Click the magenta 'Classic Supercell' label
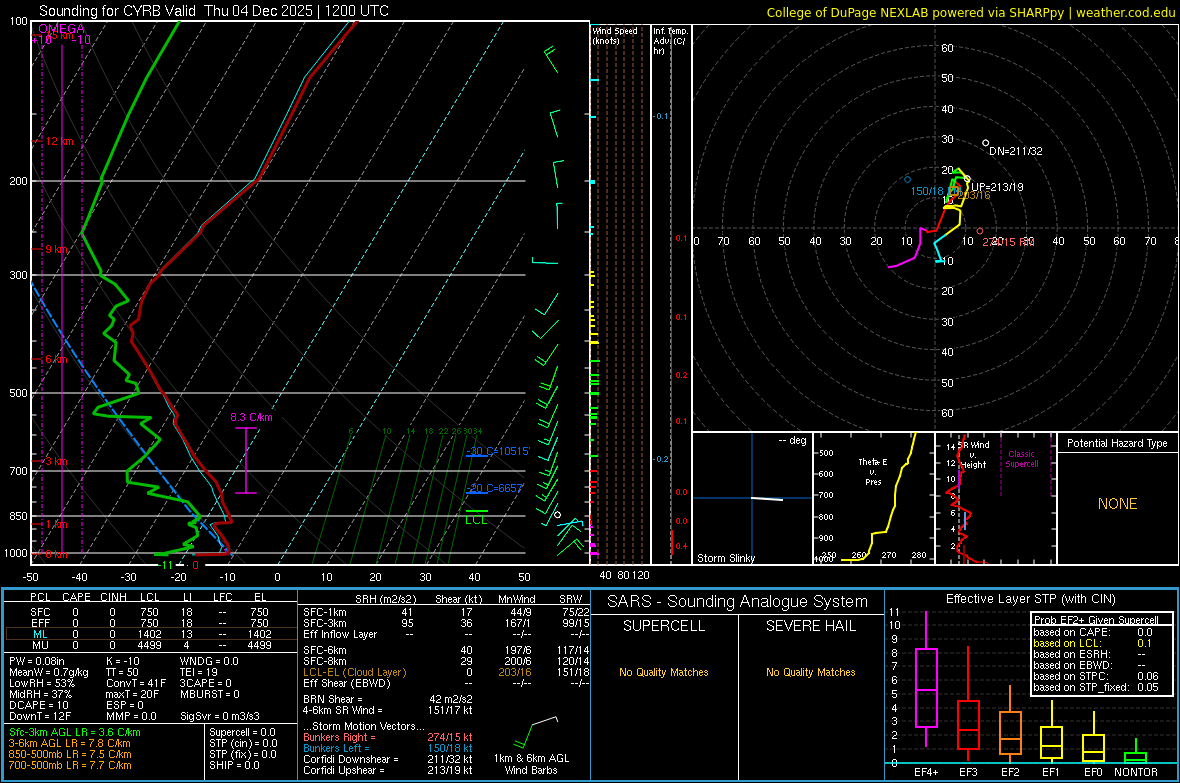Image resolution: width=1180 pixels, height=783 pixels. pos(1021,459)
